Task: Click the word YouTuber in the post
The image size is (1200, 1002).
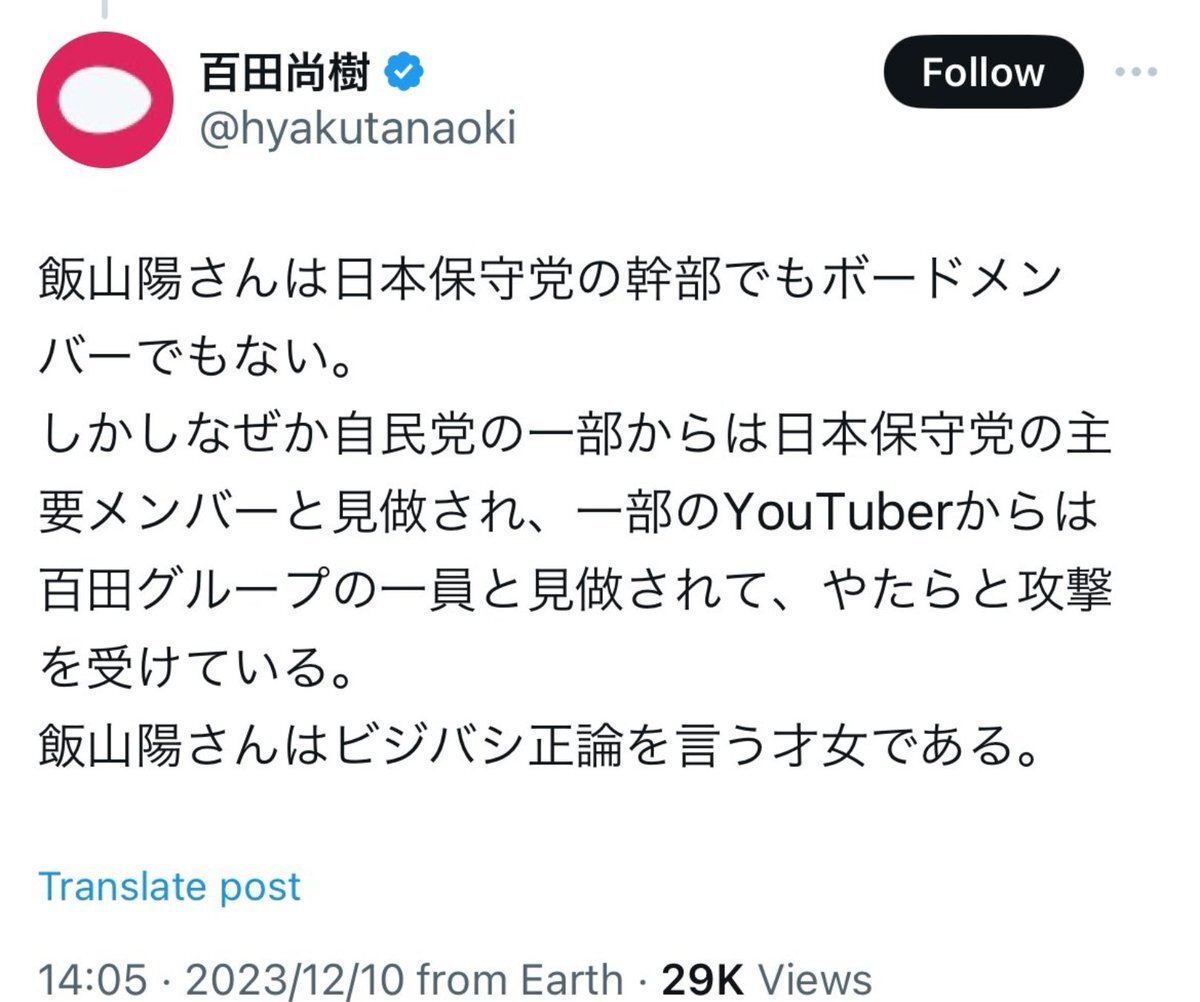Action: [x=834, y=514]
